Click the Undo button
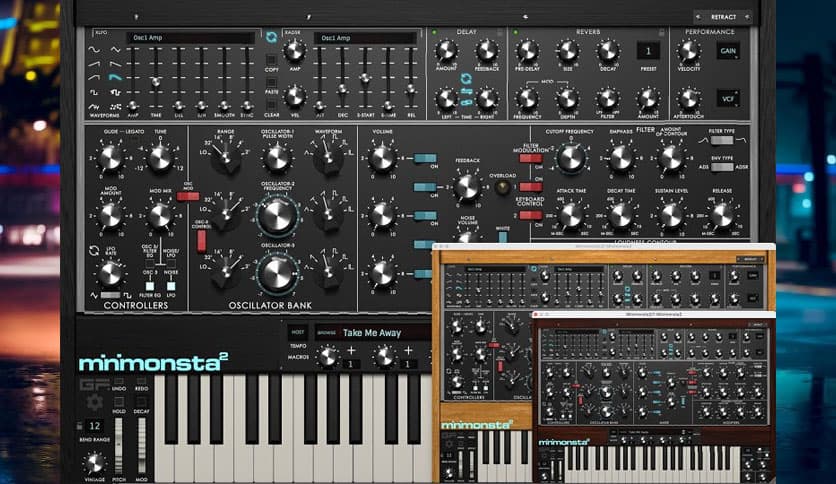836x484 pixels. click(119, 381)
